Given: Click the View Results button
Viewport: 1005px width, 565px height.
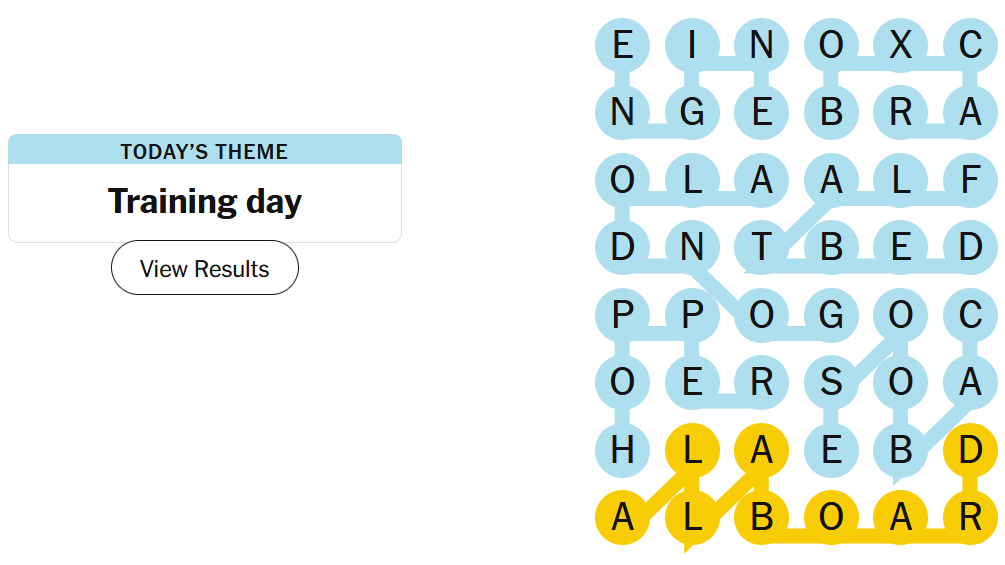Looking at the screenshot, I should 205,268.
